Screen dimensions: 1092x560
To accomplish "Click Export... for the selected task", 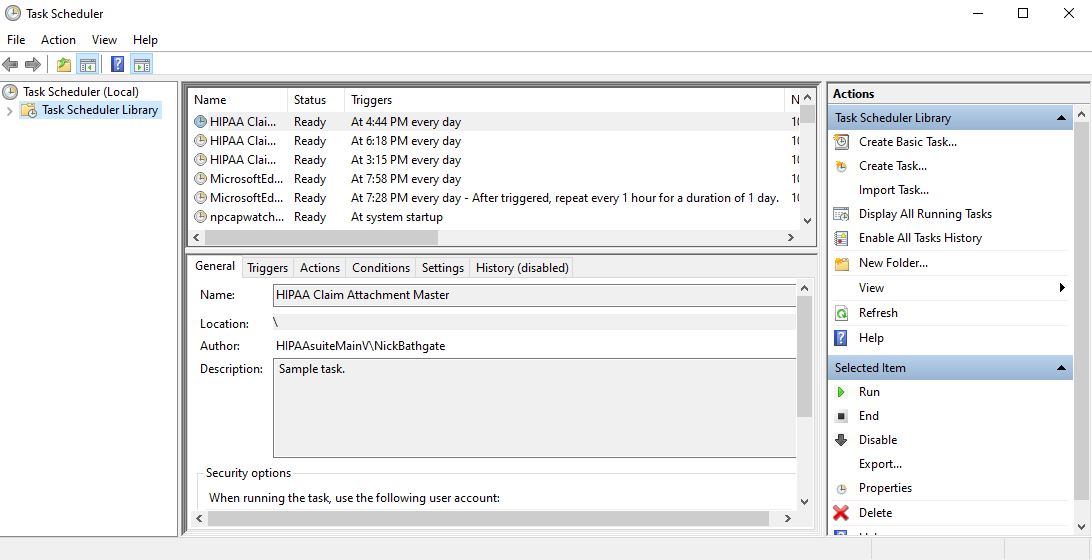I will point(880,465).
